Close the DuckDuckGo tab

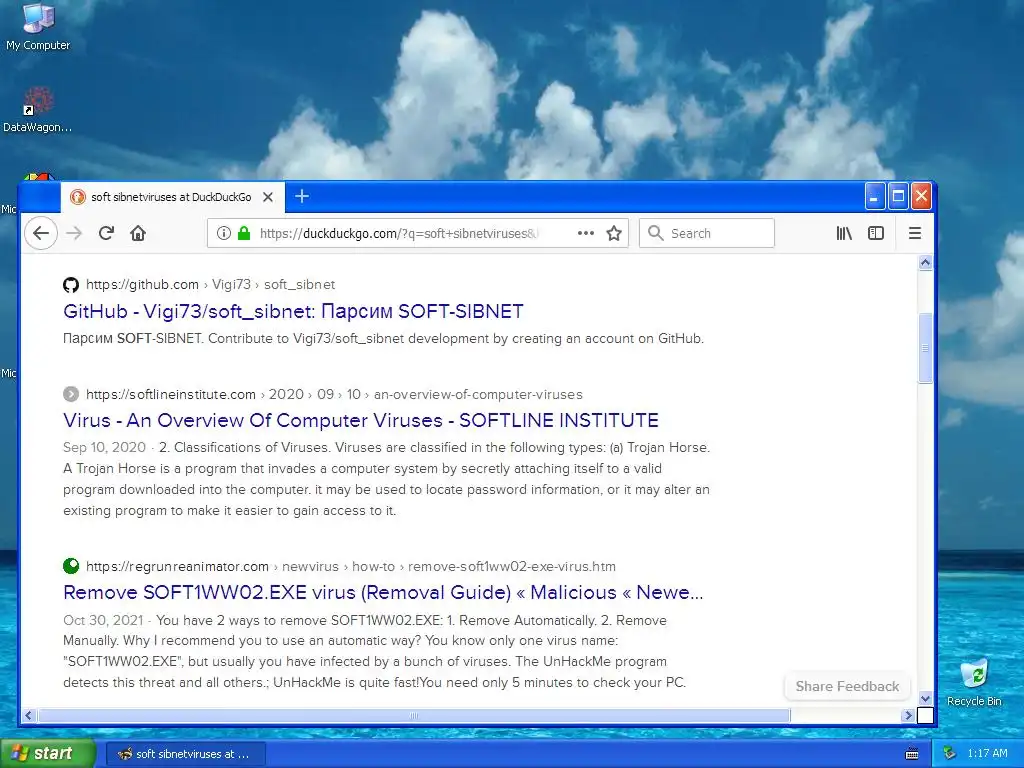(268, 197)
